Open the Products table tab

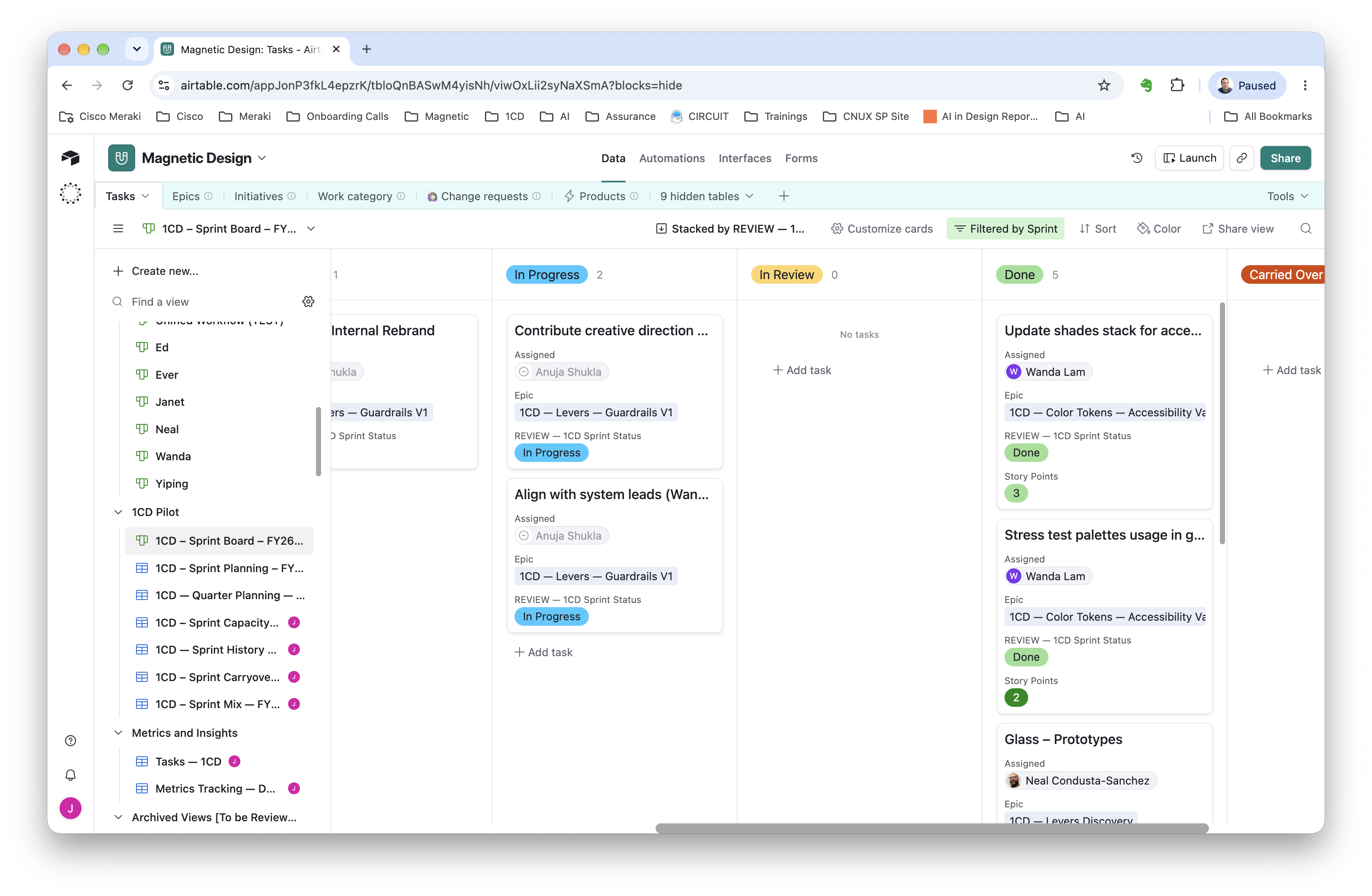coord(602,196)
